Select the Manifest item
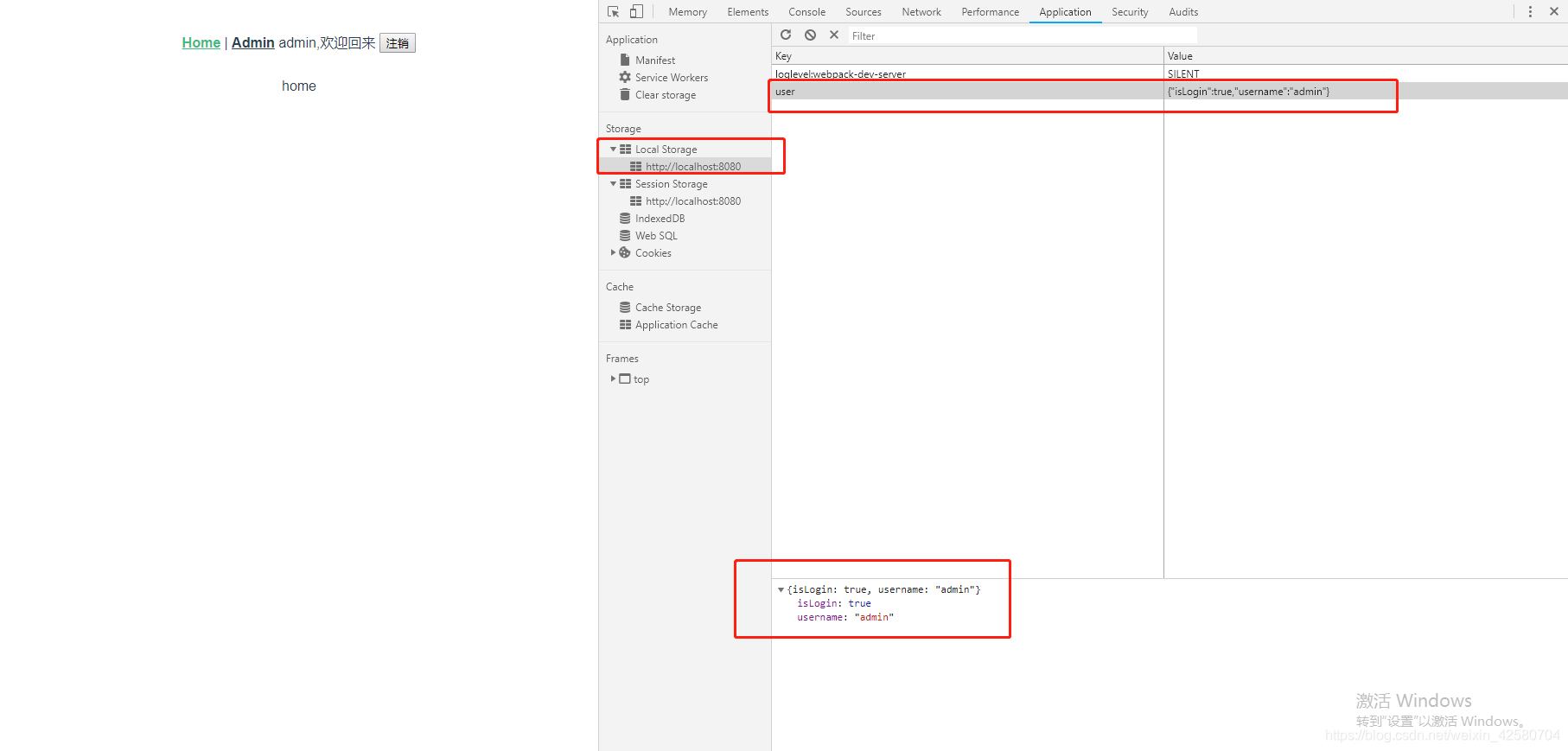The image size is (1568, 751). (655, 60)
